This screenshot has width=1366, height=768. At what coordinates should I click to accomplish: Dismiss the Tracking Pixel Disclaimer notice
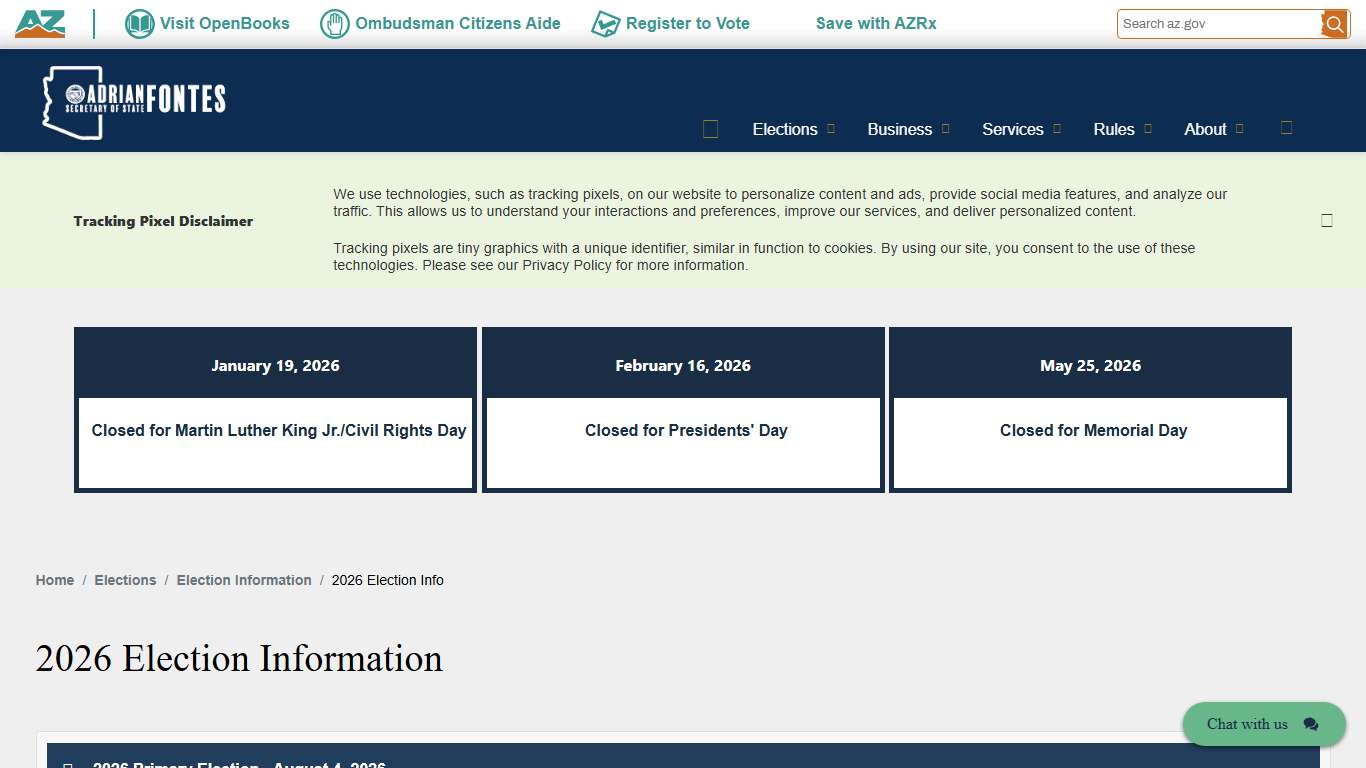pos(1327,220)
